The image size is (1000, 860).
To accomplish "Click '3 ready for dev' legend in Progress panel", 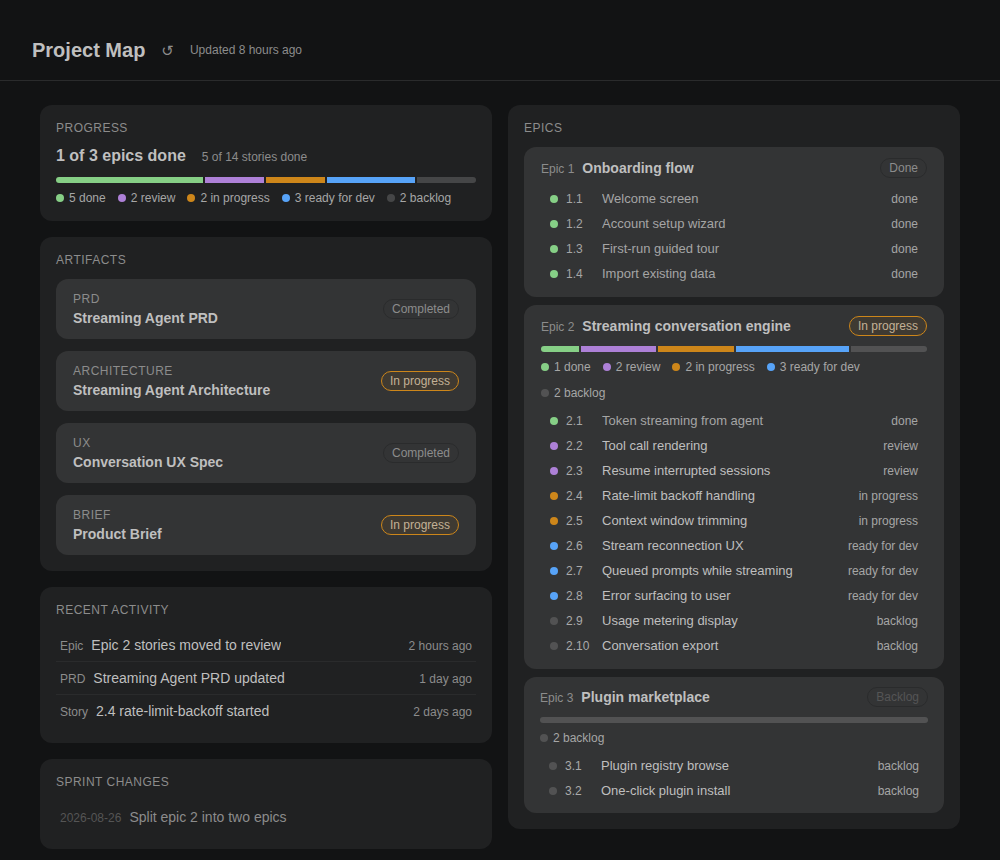I will coord(328,198).
